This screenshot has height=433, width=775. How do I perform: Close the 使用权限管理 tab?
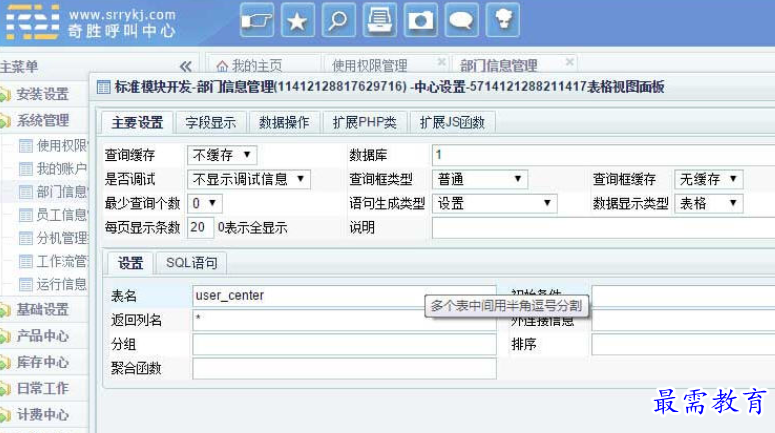441,62
